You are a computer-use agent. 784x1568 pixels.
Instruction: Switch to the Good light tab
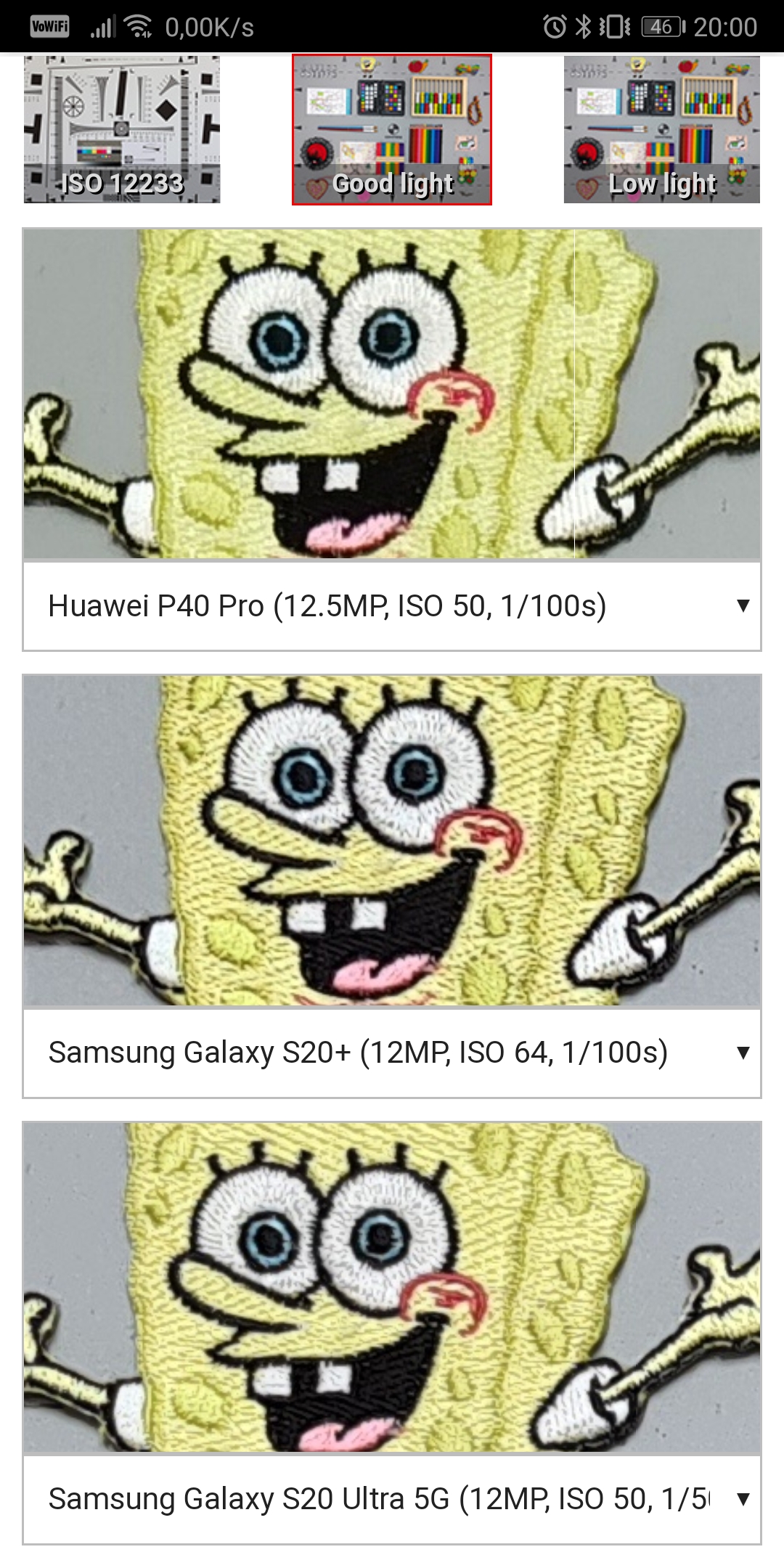tap(392, 129)
